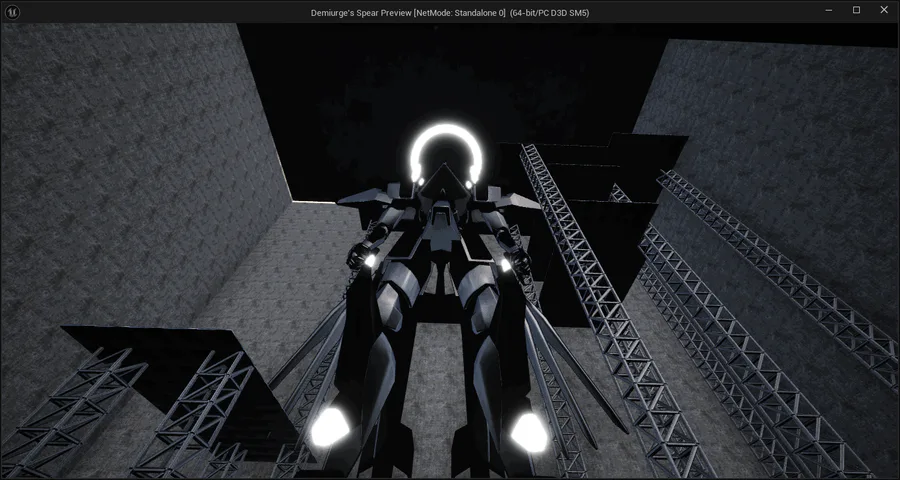Maximize the Demiurge's Spear Preview window
This screenshot has width=900, height=480.
tap(856, 10)
